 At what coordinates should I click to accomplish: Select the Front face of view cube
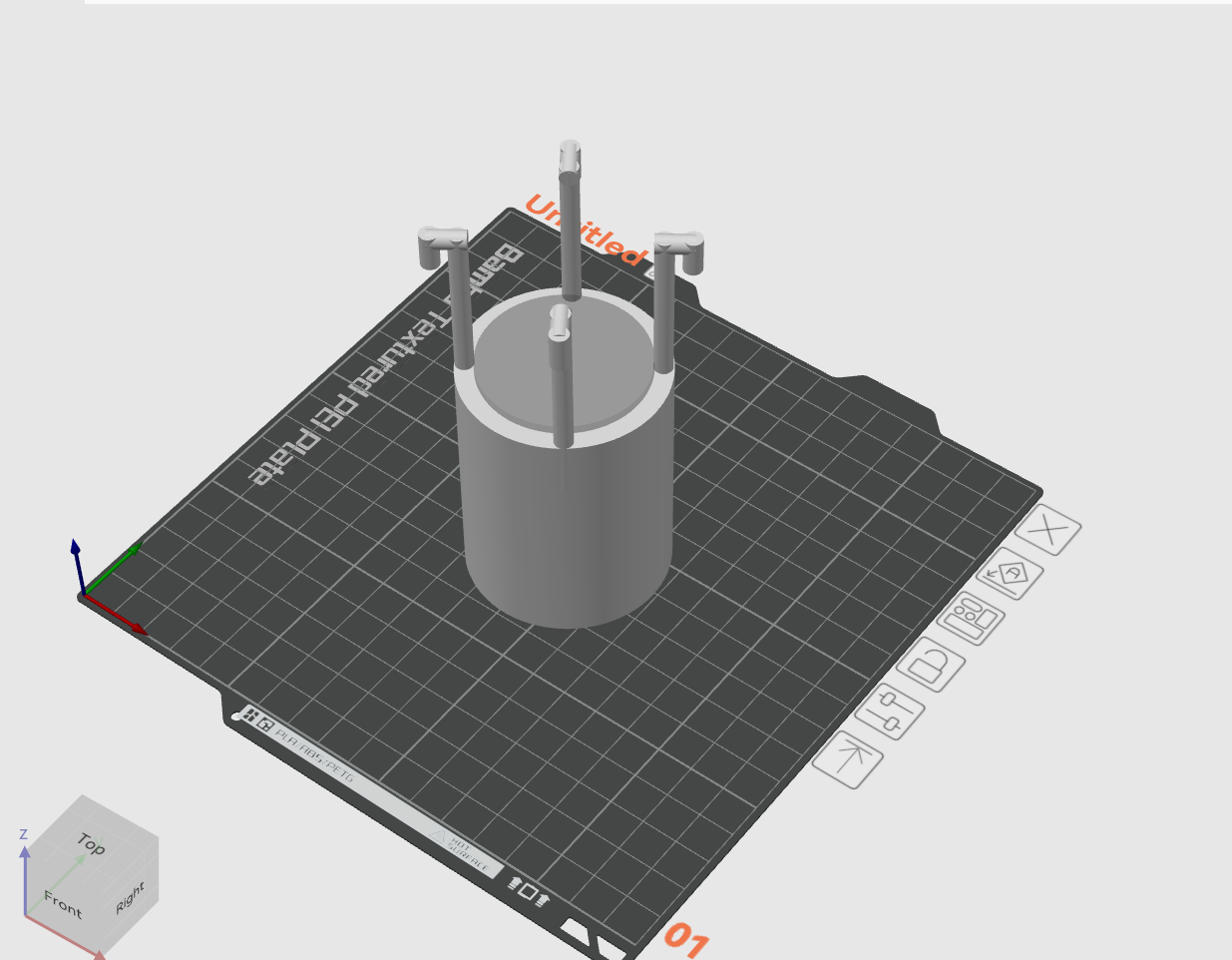tap(62, 905)
